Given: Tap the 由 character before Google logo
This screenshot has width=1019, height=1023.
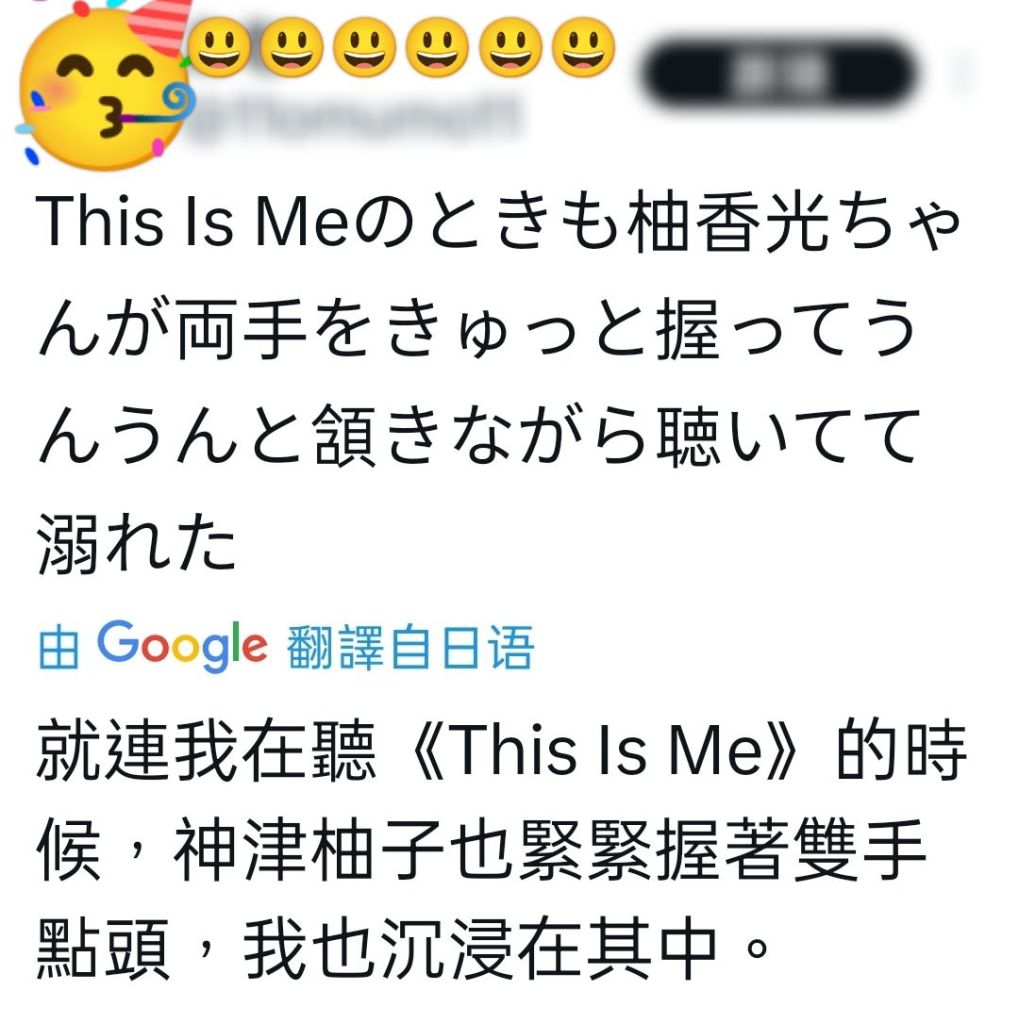Looking at the screenshot, I should [59, 649].
